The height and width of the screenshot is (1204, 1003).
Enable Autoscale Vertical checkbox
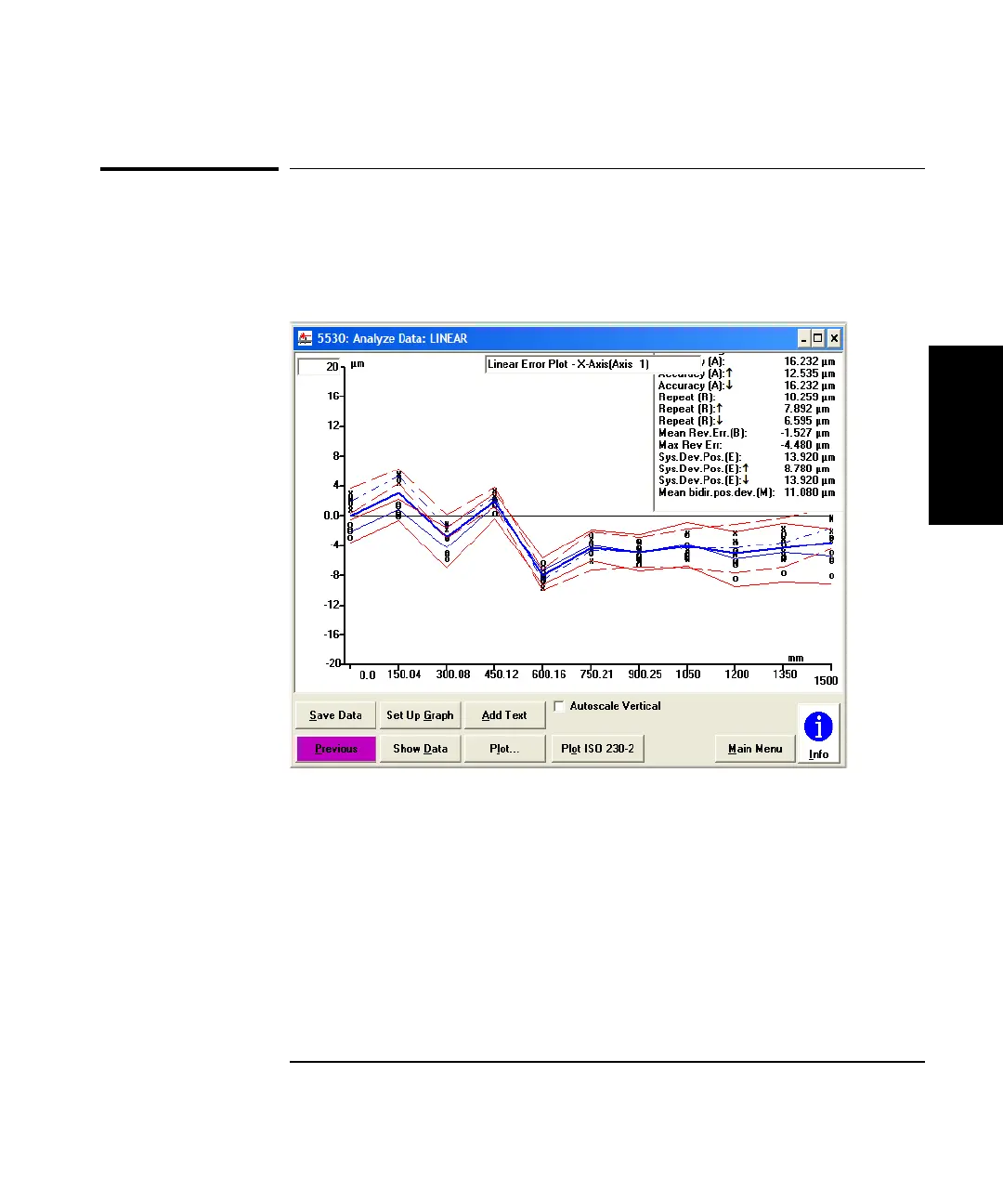click(559, 706)
